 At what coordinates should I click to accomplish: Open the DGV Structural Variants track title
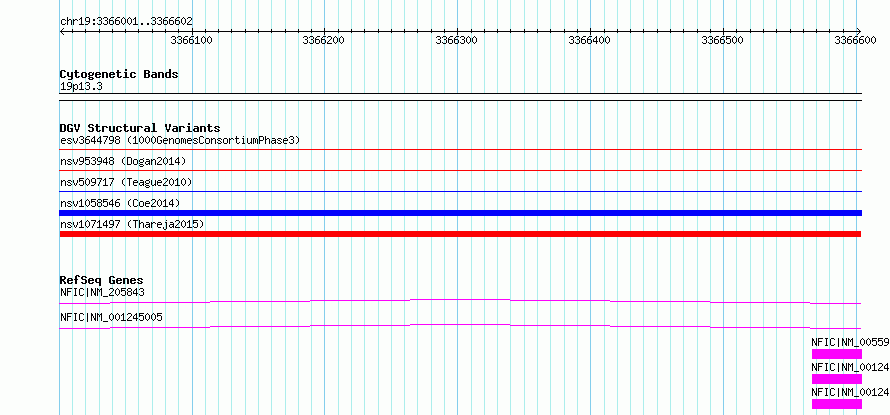(x=140, y=128)
